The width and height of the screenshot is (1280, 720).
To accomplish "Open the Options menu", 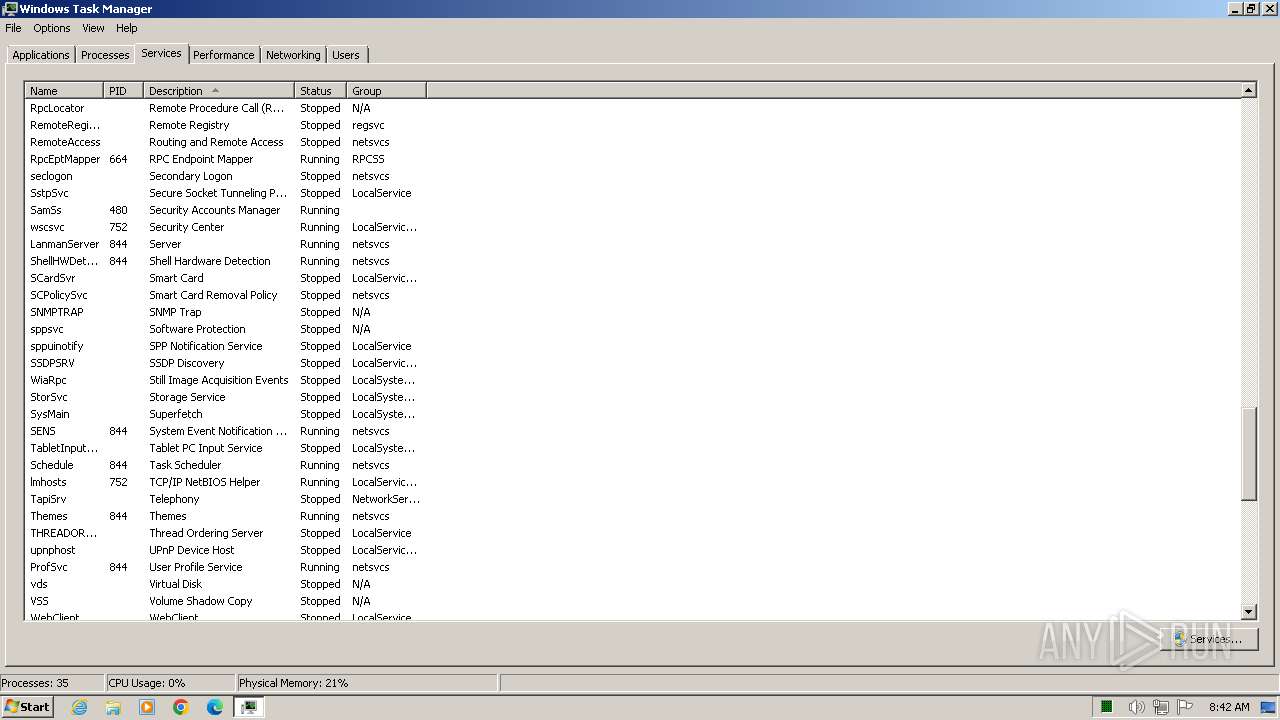I will 52,28.
